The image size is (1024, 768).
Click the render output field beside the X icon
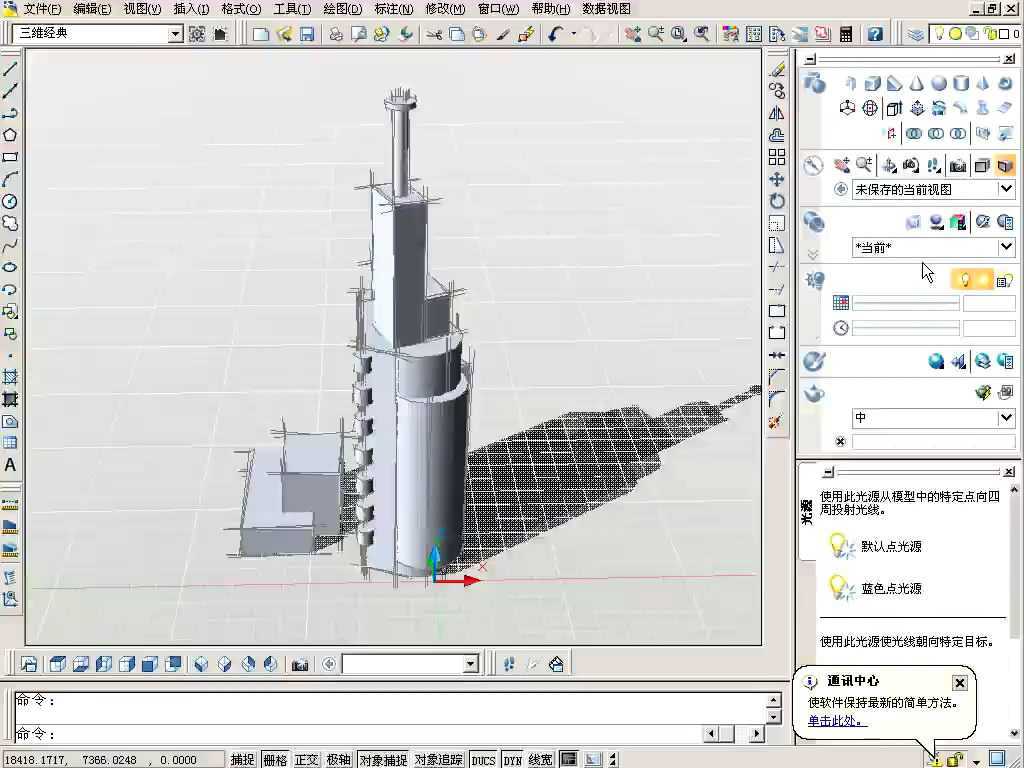pyautogui.click(x=934, y=442)
